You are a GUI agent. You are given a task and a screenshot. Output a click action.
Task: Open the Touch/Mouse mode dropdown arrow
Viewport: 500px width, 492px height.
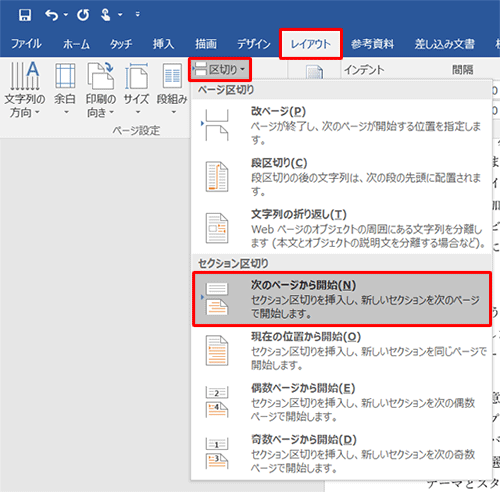click(120, 15)
